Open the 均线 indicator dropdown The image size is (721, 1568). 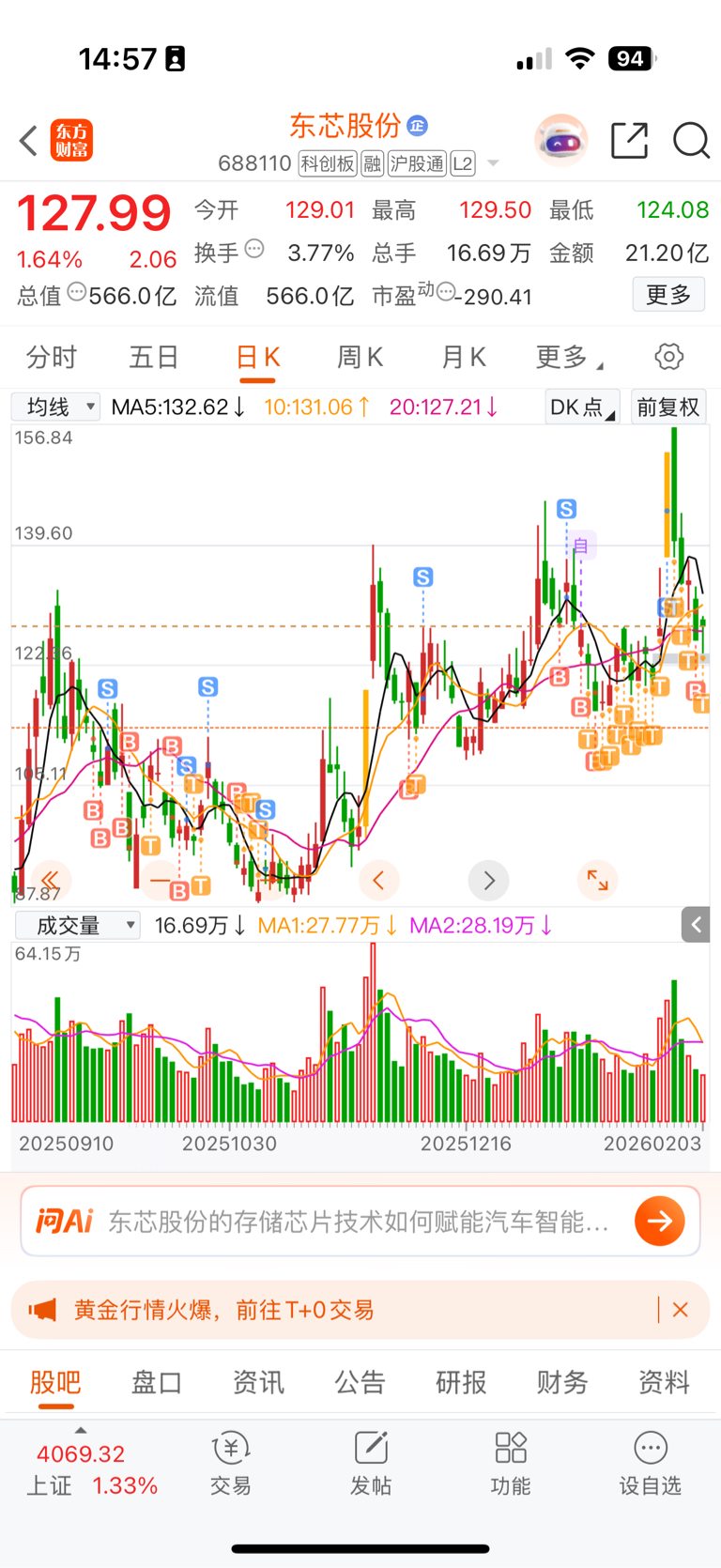55,407
